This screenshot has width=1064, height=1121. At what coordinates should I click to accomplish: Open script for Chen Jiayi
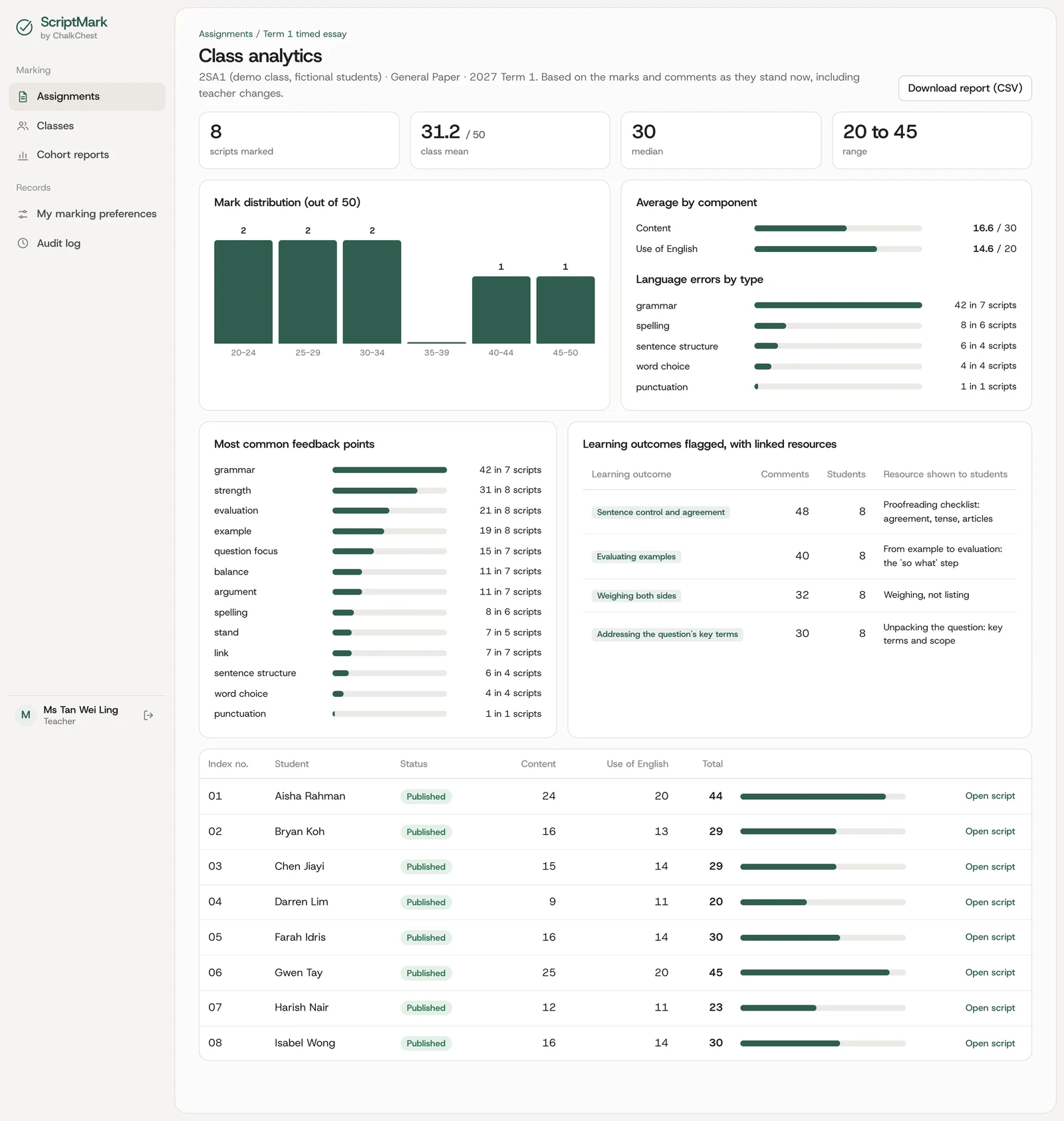pos(990,866)
